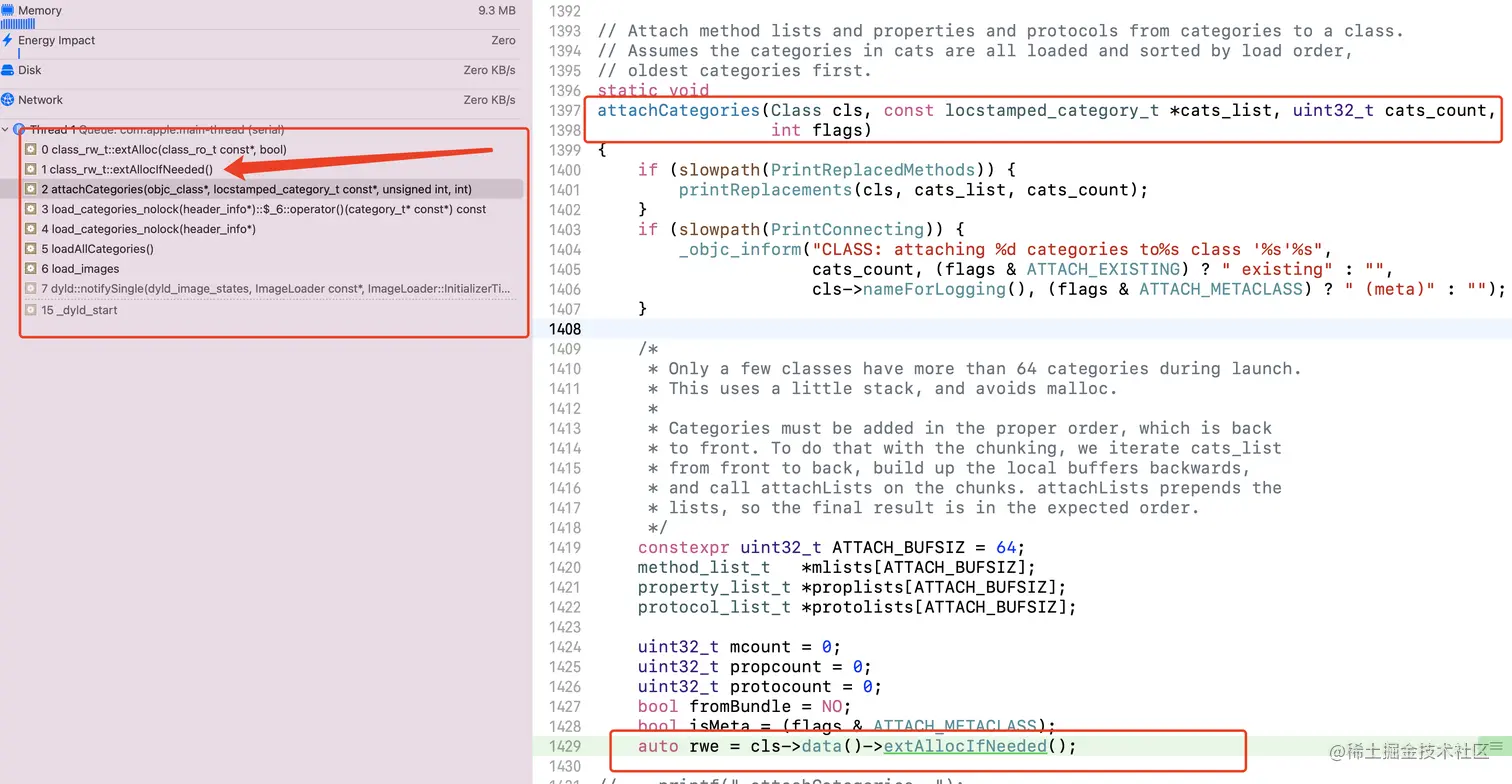
Task: Click the extAllocIfNeeded call in line 1429
Action: click(965, 746)
